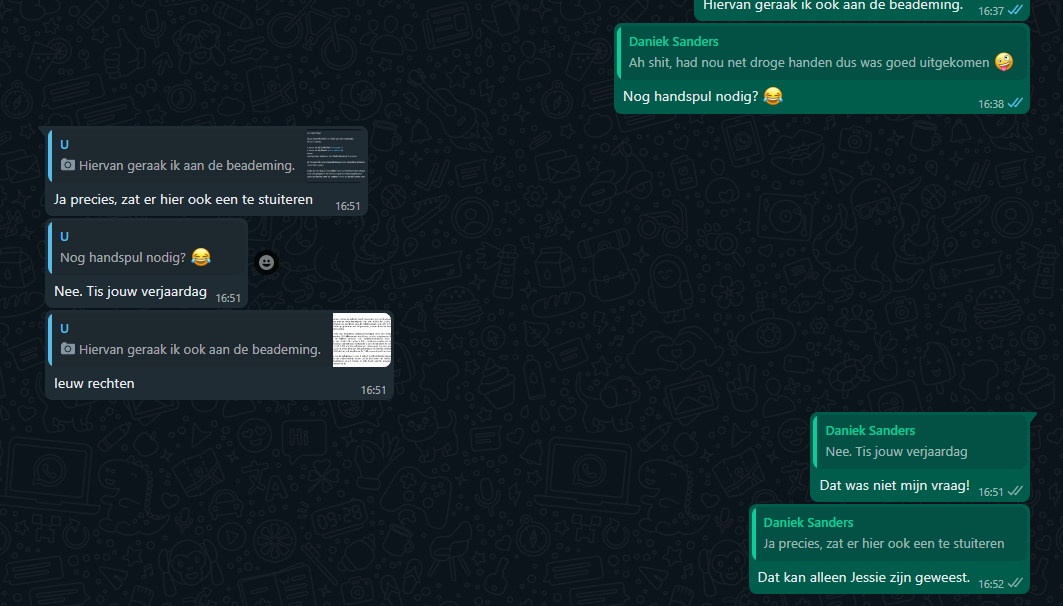Click the read checkmarks beside the 16:37 timestamp
This screenshot has width=1063, height=606.
pos(1015,10)
